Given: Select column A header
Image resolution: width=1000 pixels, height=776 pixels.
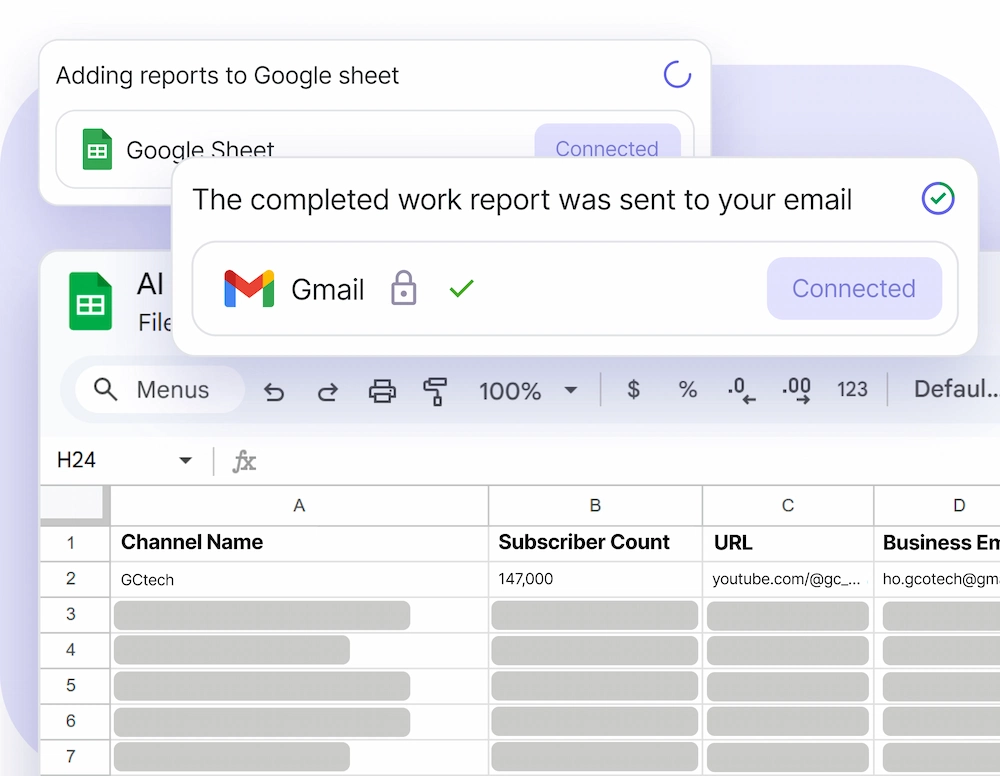Looking at the screenshot, I should [x=299, y=506].
